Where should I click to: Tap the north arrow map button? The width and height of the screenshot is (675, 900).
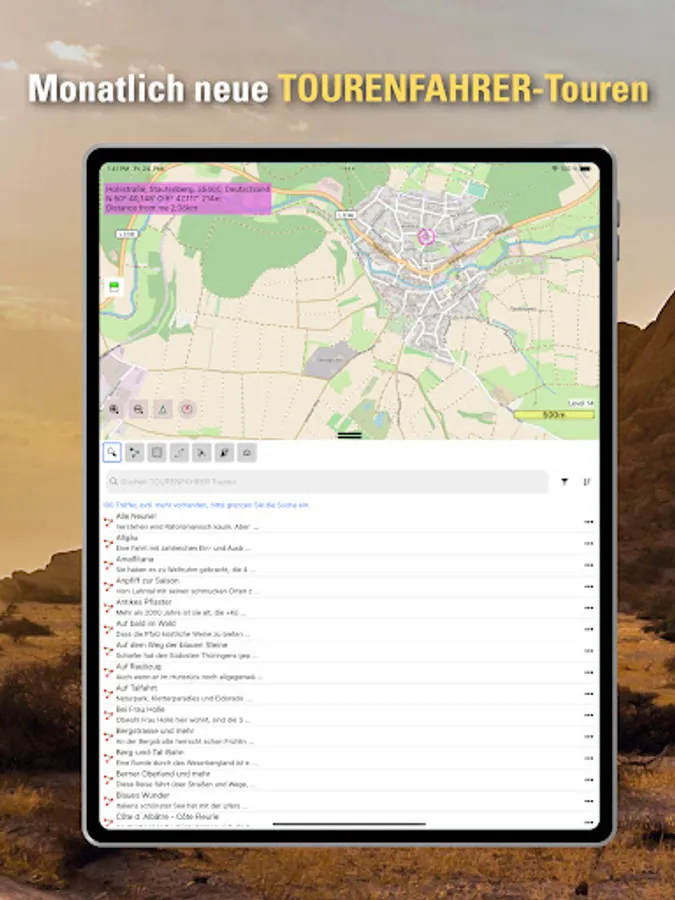(163, 409)
